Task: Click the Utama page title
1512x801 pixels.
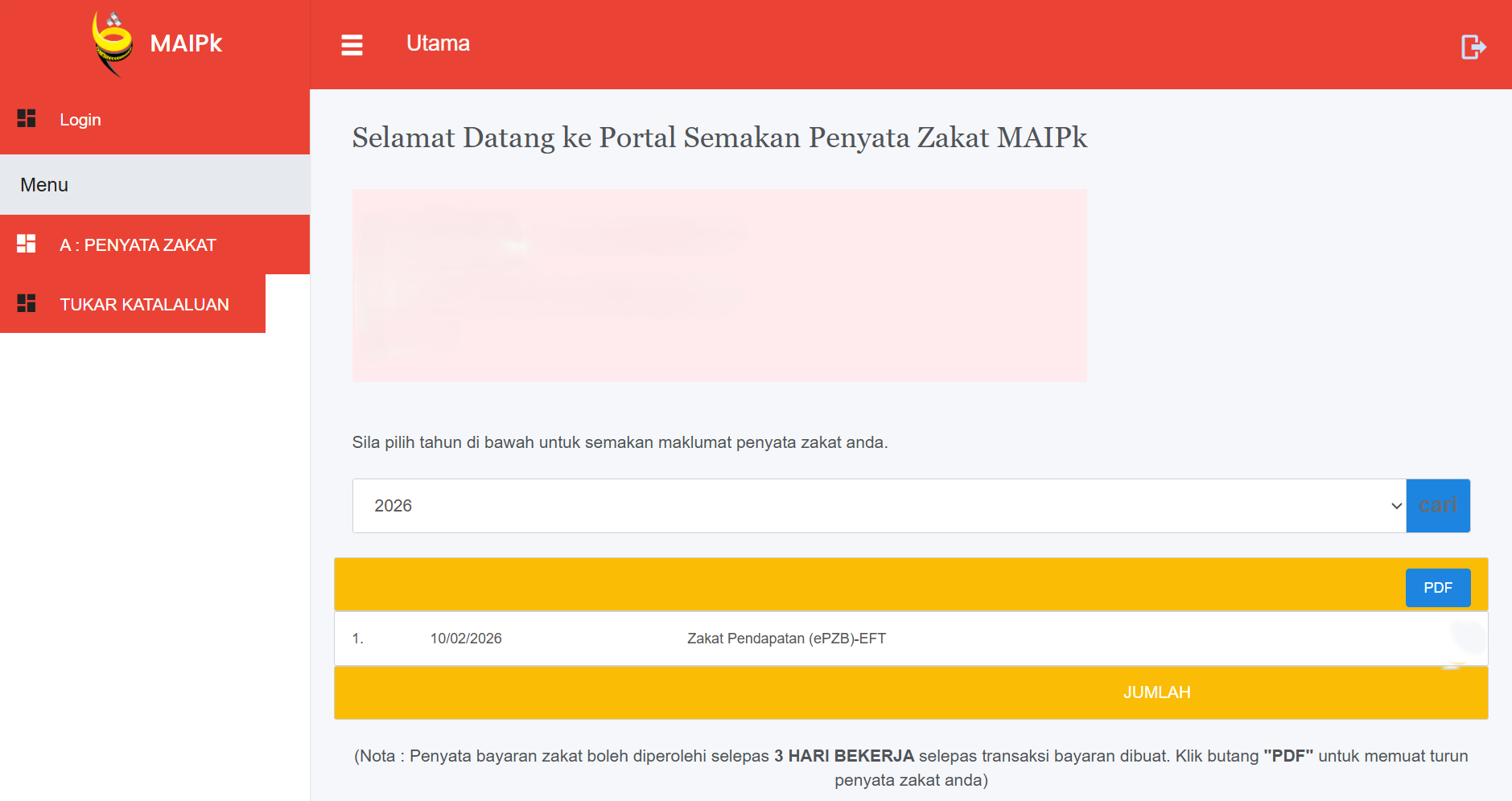Action: 438,43
